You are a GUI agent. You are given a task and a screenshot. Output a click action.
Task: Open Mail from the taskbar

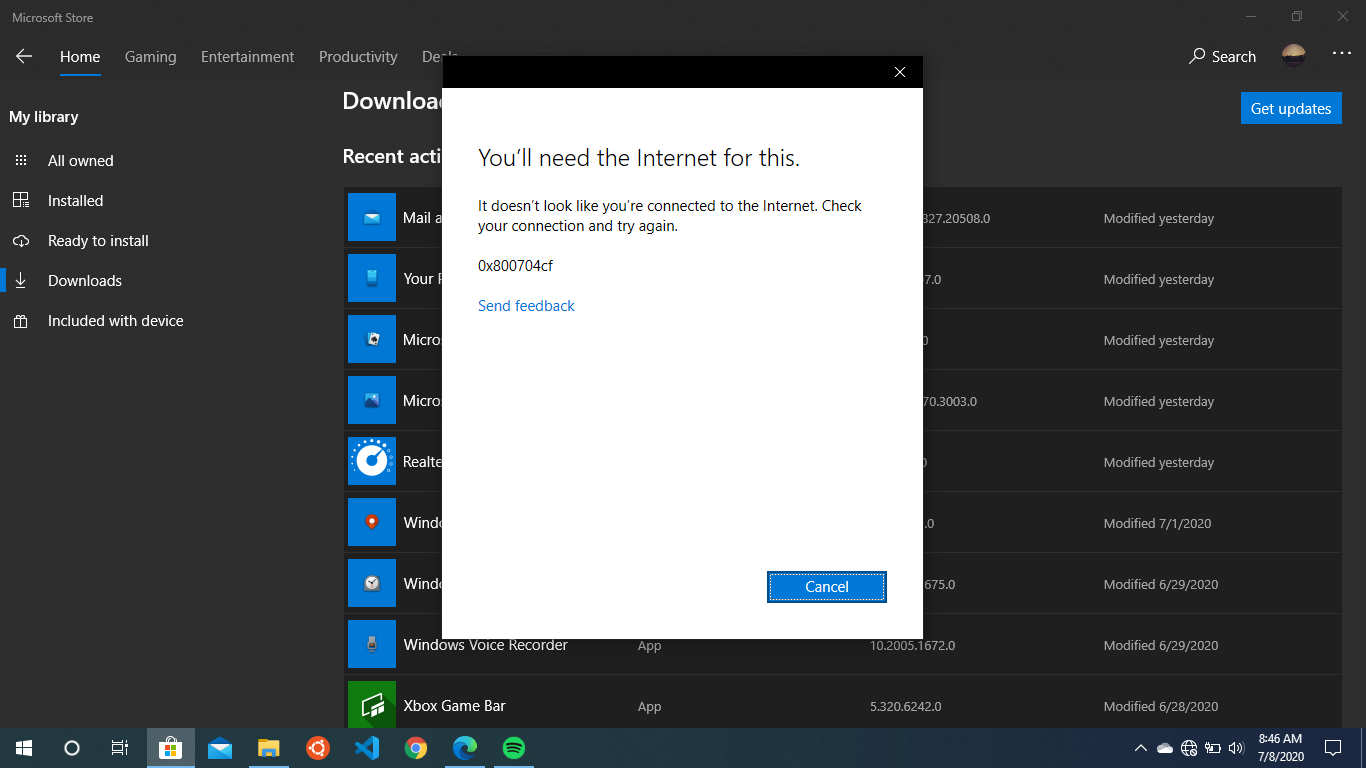point(220,748)
